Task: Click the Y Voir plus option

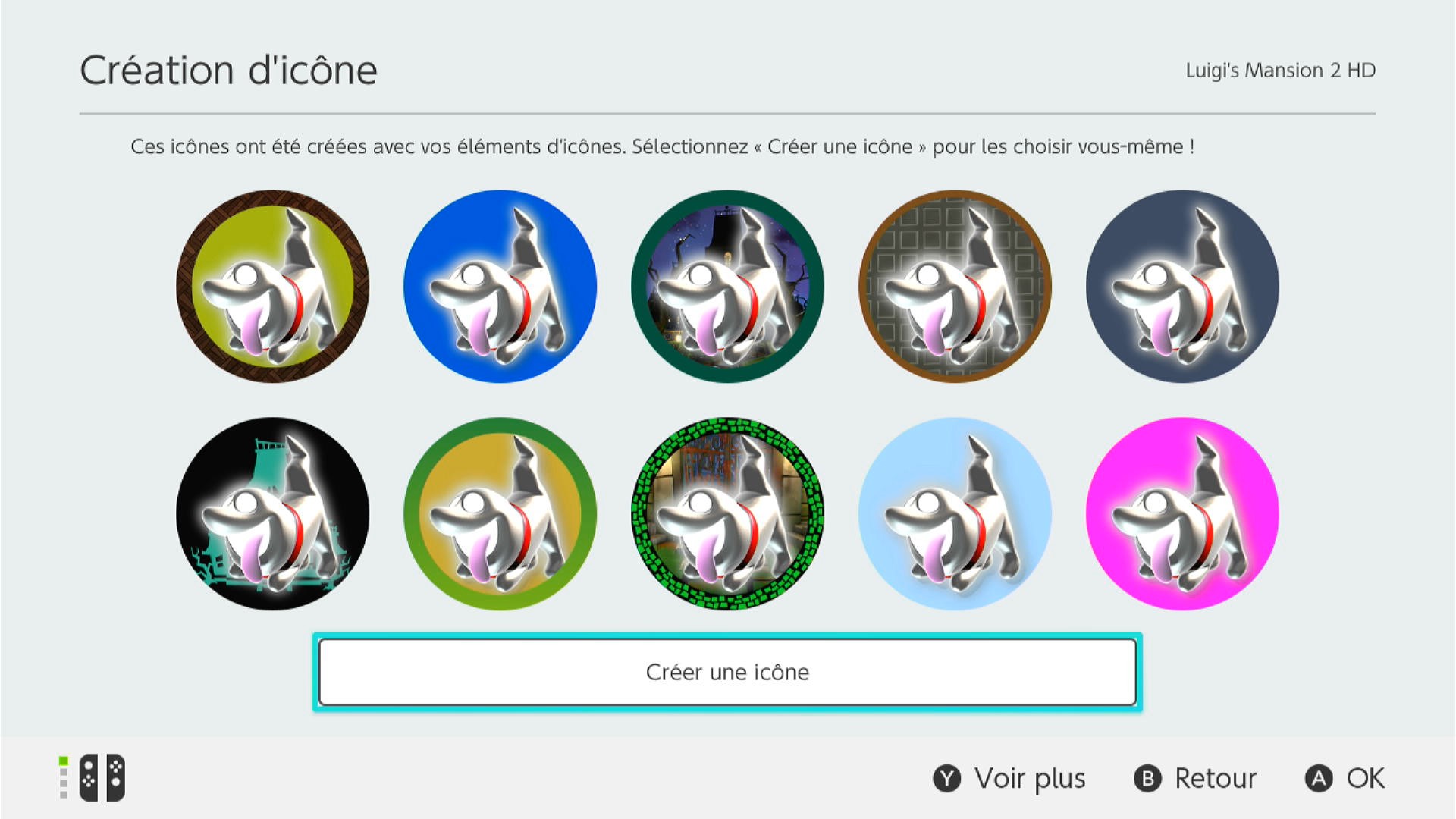Action: [x=1009, y=779]
